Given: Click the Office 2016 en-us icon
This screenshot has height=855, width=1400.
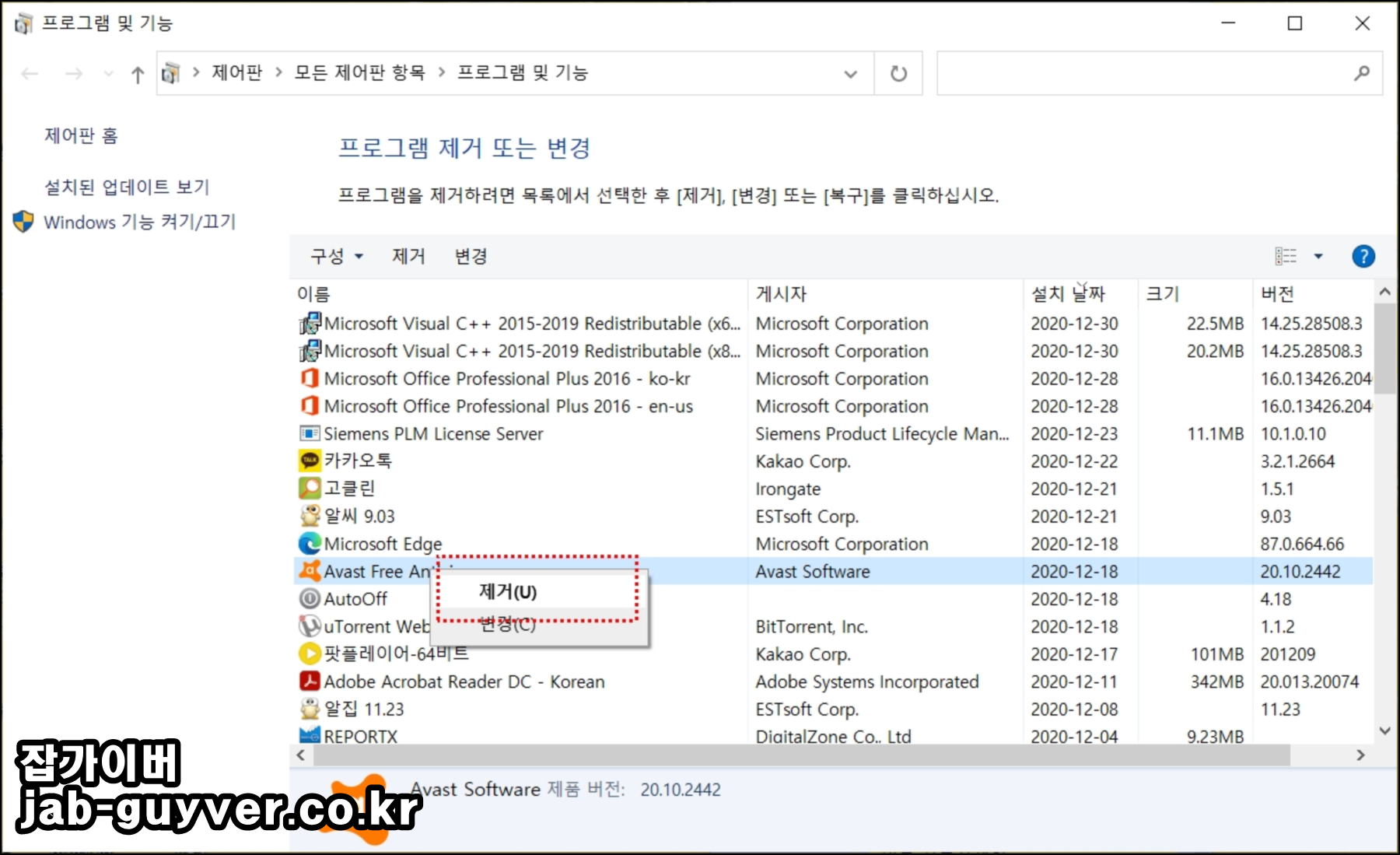Looking at the screenshot, I should [x=310, y=405].
